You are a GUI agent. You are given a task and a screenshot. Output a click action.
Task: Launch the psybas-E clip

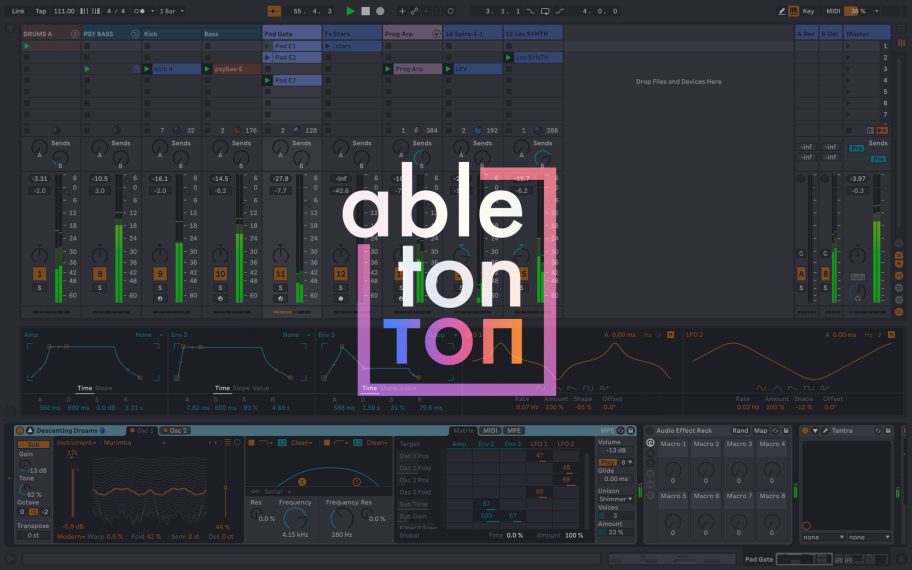click(207, 69)
